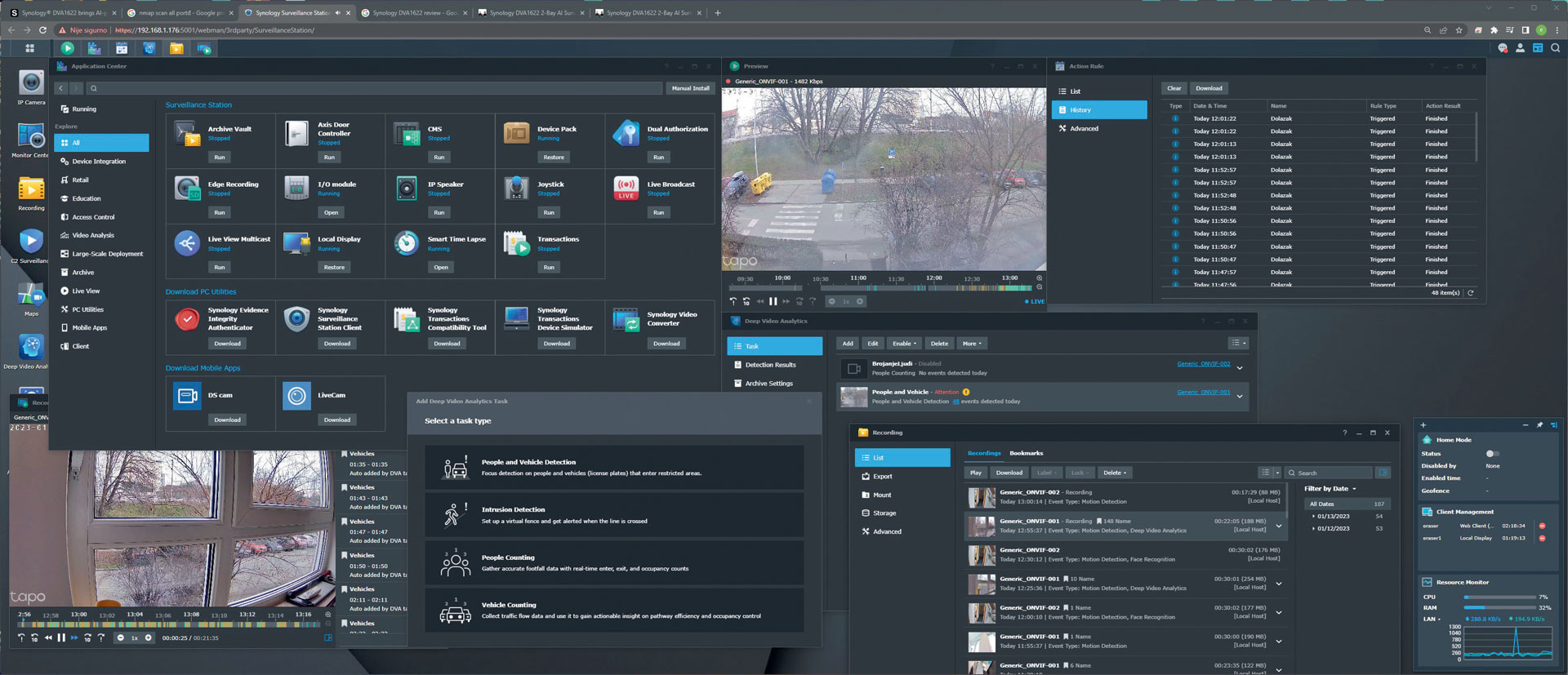
Task: Toggle the bookmark panel in recording player
Action: pos(328,637)
